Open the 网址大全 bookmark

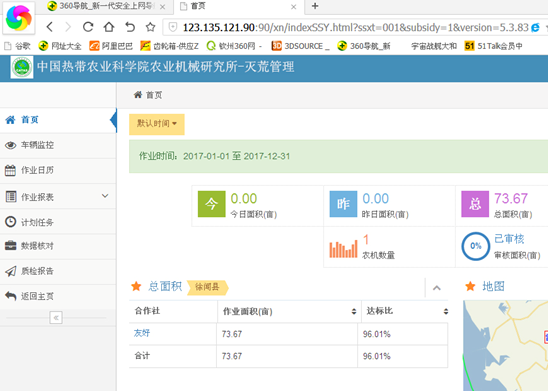click(x=60, y=46)
